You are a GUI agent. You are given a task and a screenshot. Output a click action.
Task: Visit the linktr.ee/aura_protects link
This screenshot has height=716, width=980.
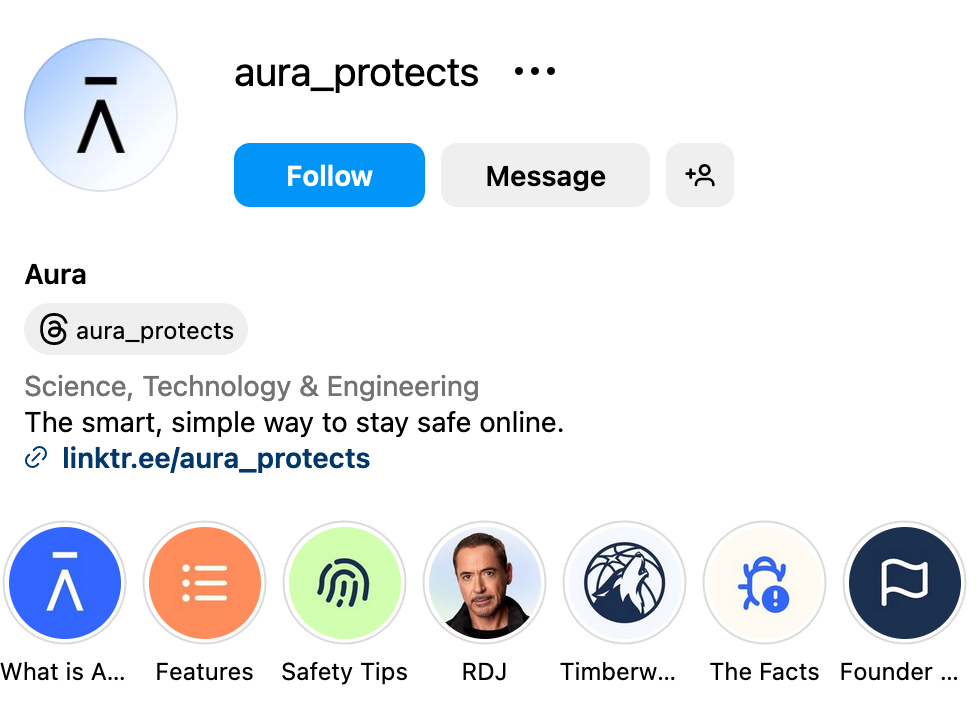216,459
